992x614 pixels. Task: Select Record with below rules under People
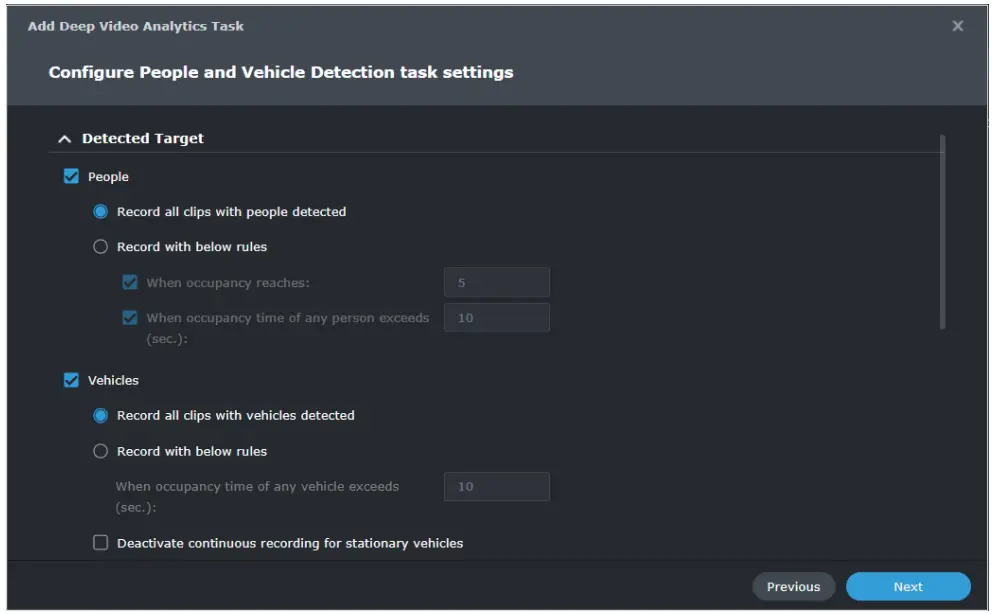pyautogui.click(x=100, y=246)
